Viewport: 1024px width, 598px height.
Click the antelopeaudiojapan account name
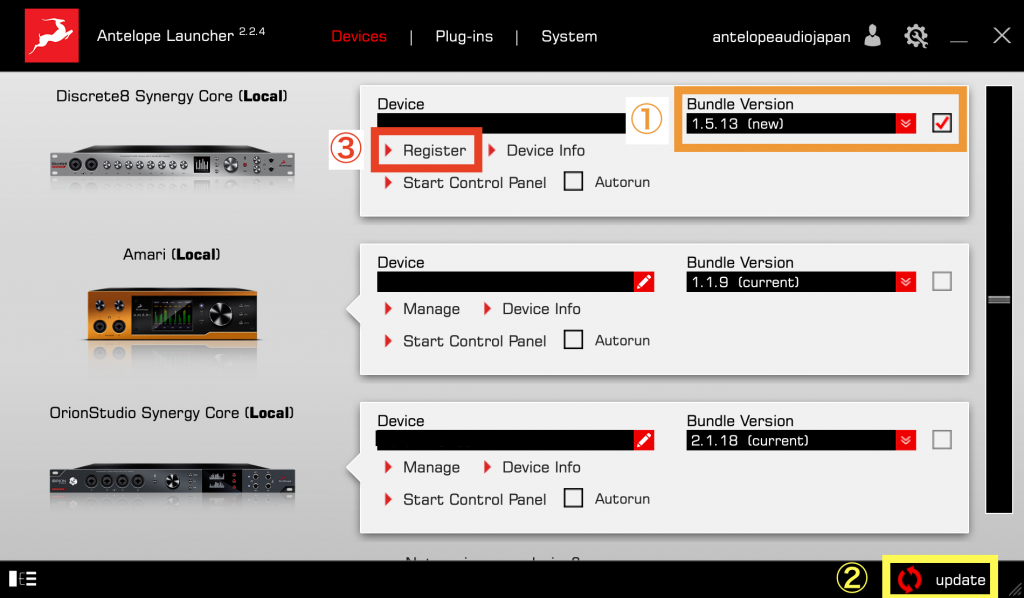[781, 37]
